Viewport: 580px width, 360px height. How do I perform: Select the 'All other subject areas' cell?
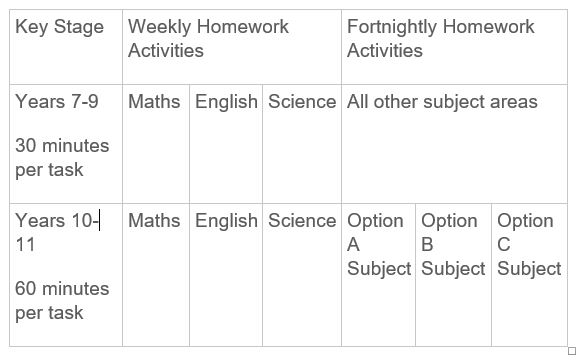coord(454,144)
